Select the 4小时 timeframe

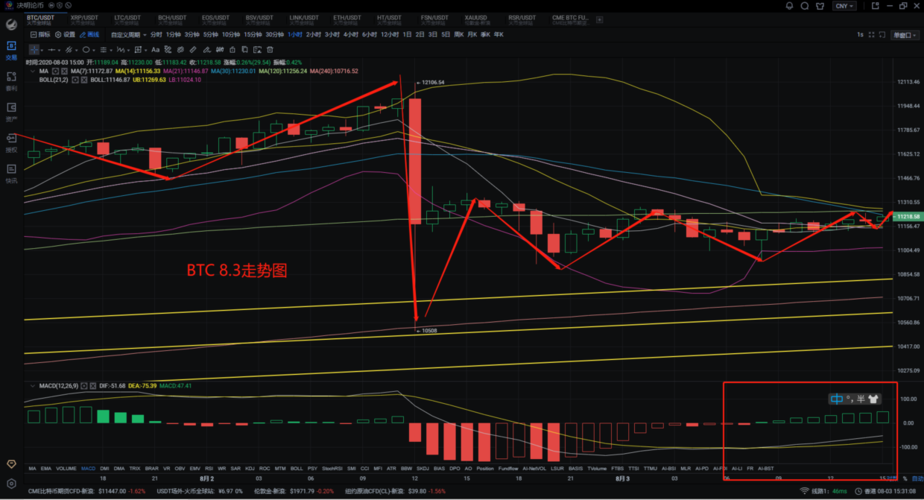tap(351, 34)
